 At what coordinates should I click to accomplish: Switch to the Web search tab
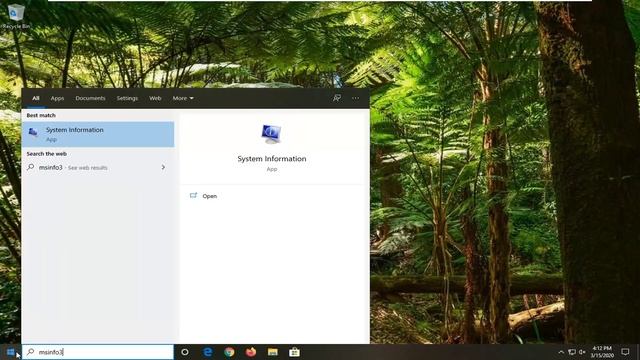click(155, 98)
